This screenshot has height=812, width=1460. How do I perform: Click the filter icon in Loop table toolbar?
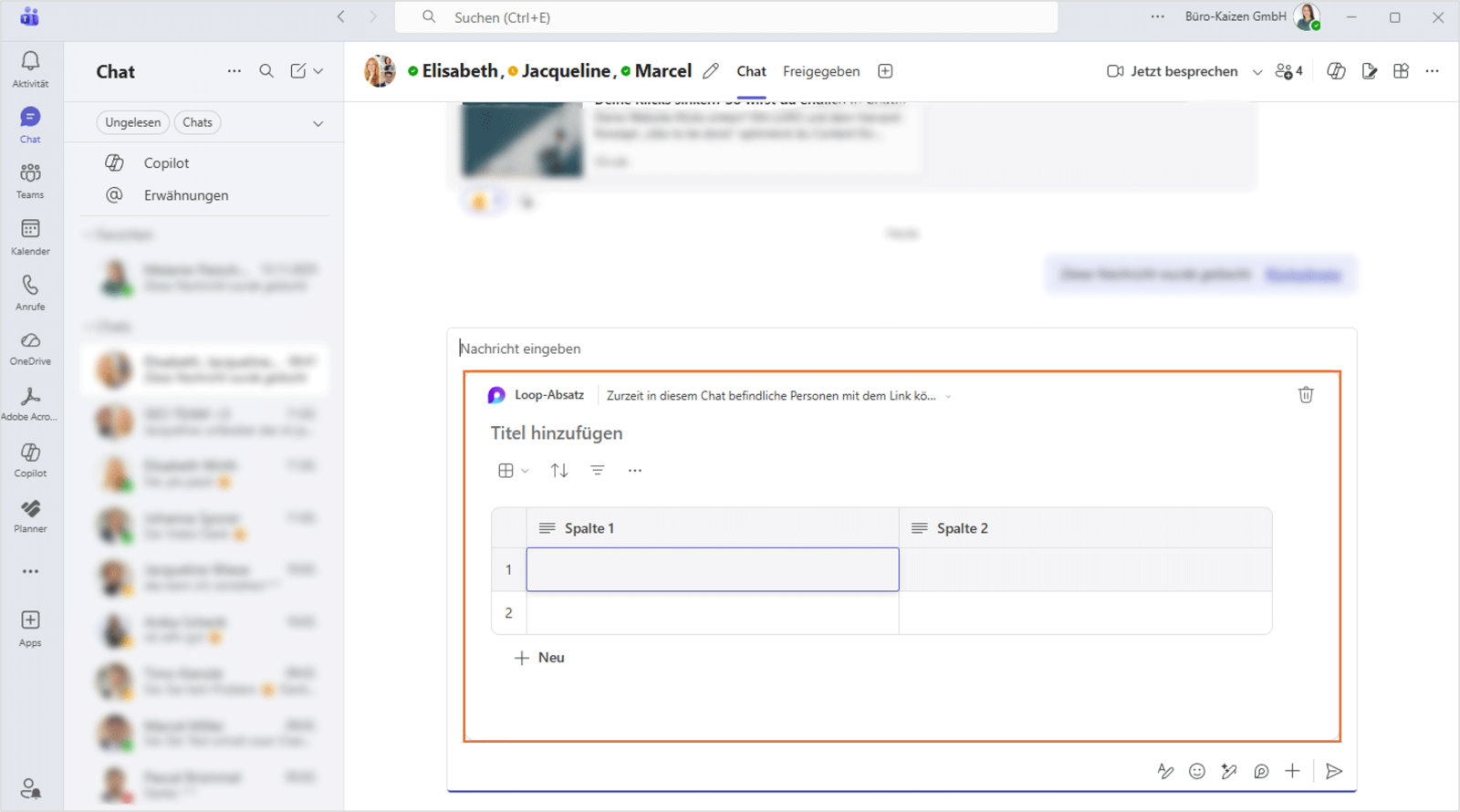pos(598,471)
